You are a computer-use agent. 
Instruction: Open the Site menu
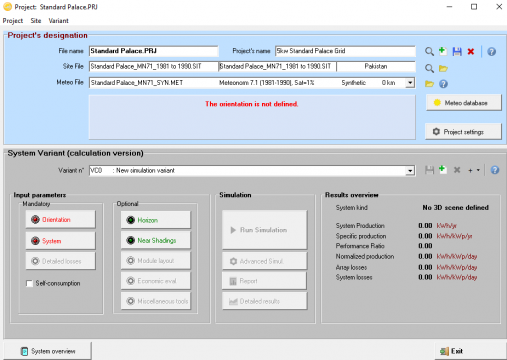[x=36, y=21]
